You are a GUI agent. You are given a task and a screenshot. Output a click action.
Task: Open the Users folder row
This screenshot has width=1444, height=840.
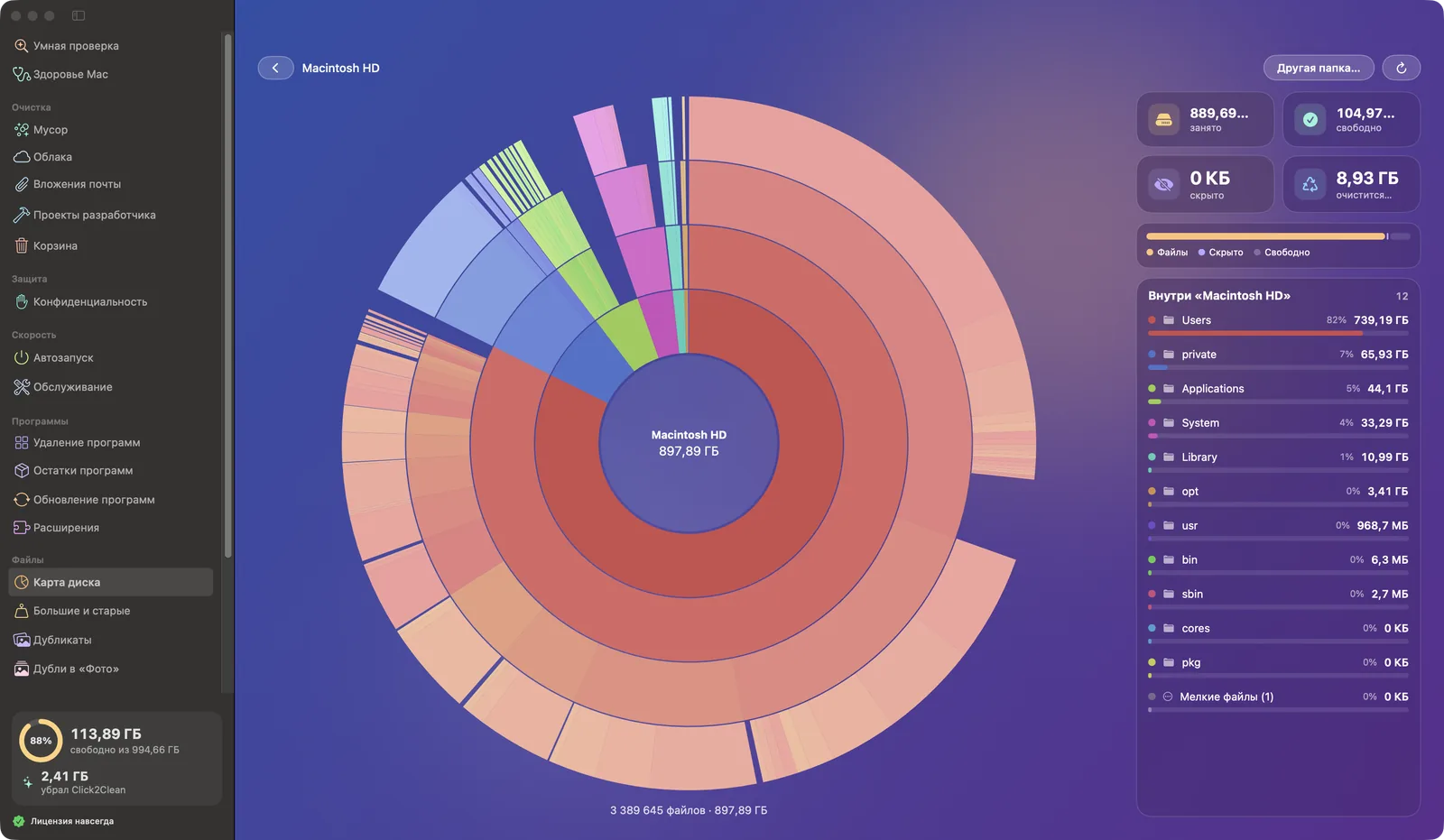1278,323
